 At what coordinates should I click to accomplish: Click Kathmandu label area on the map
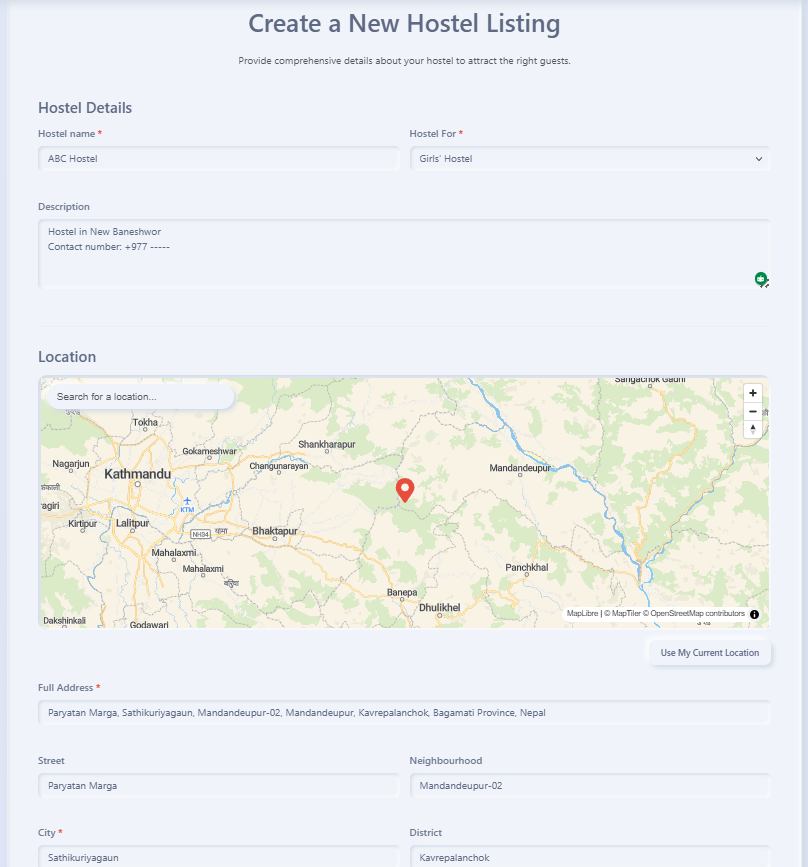pyautogui.click(x=138, y=474)
